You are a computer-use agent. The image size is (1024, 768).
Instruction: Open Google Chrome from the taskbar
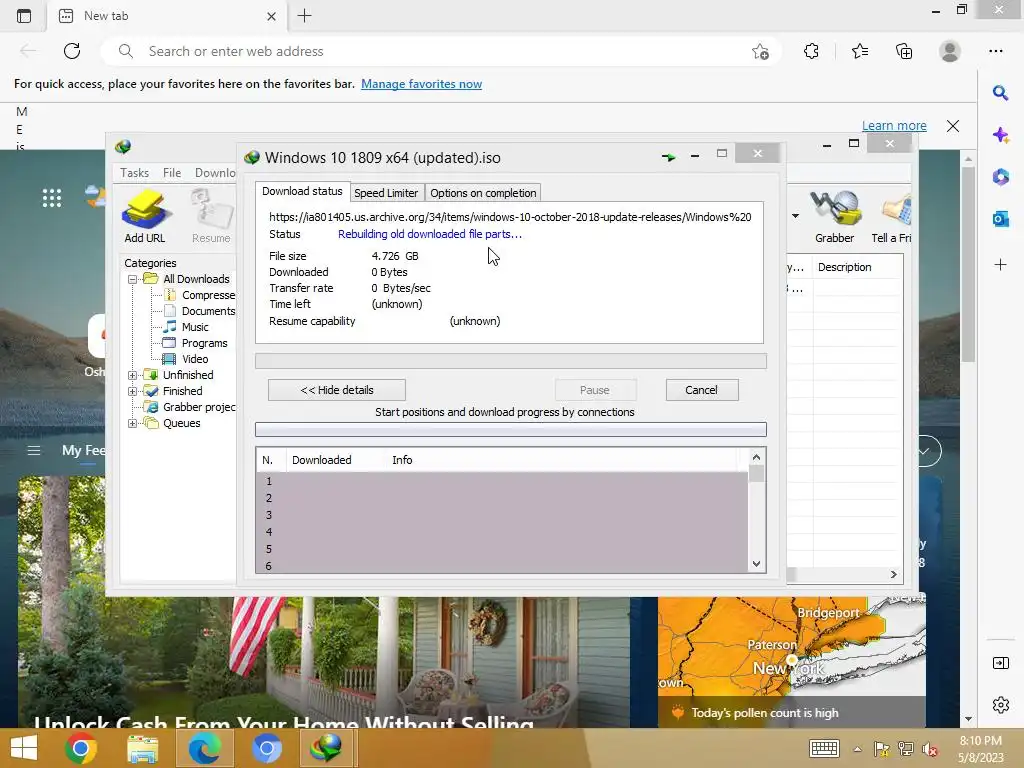coord(80,748)
